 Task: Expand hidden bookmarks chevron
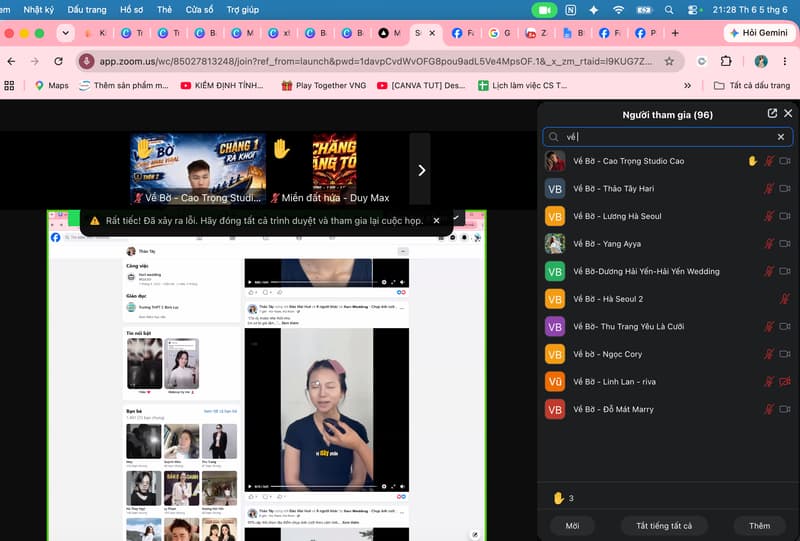(687, 85)
